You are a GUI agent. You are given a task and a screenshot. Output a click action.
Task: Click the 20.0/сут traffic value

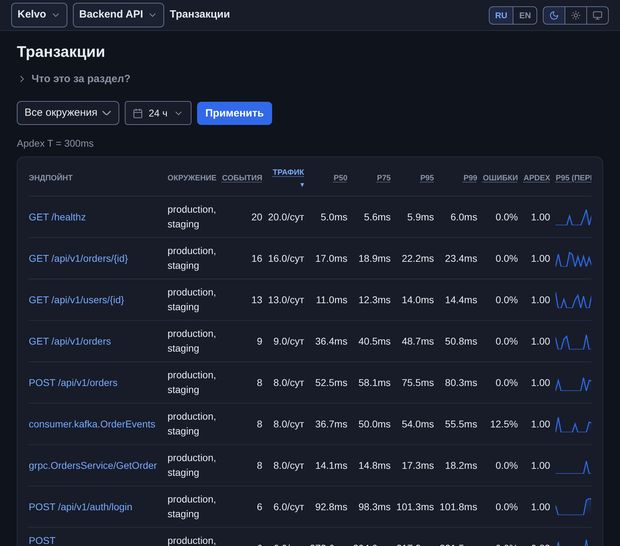pos(286,217)
